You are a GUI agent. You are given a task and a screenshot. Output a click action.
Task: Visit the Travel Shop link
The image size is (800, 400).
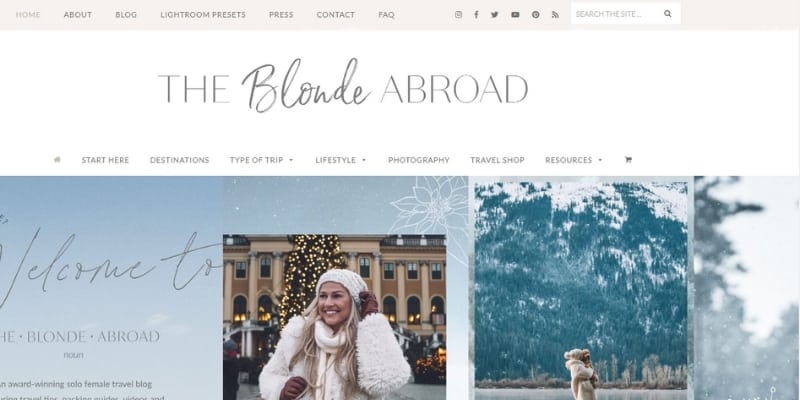(497, 160)
